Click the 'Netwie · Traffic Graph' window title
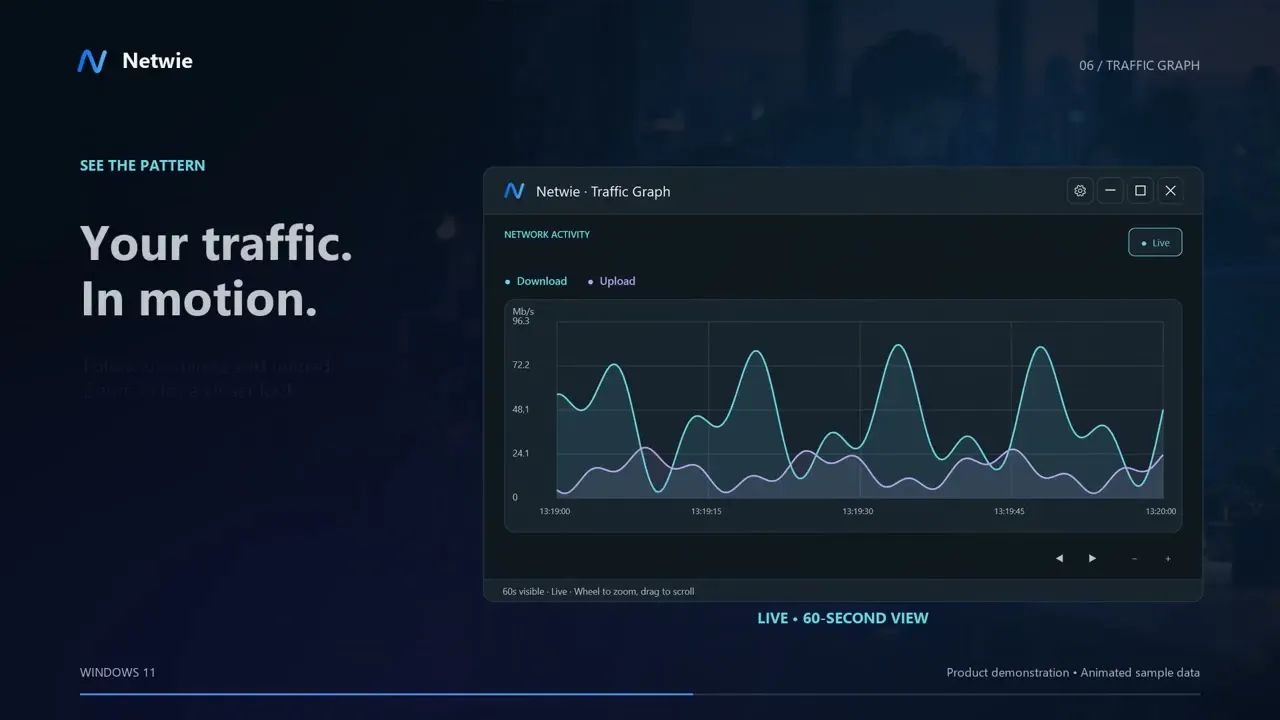 tap(603, 192)
